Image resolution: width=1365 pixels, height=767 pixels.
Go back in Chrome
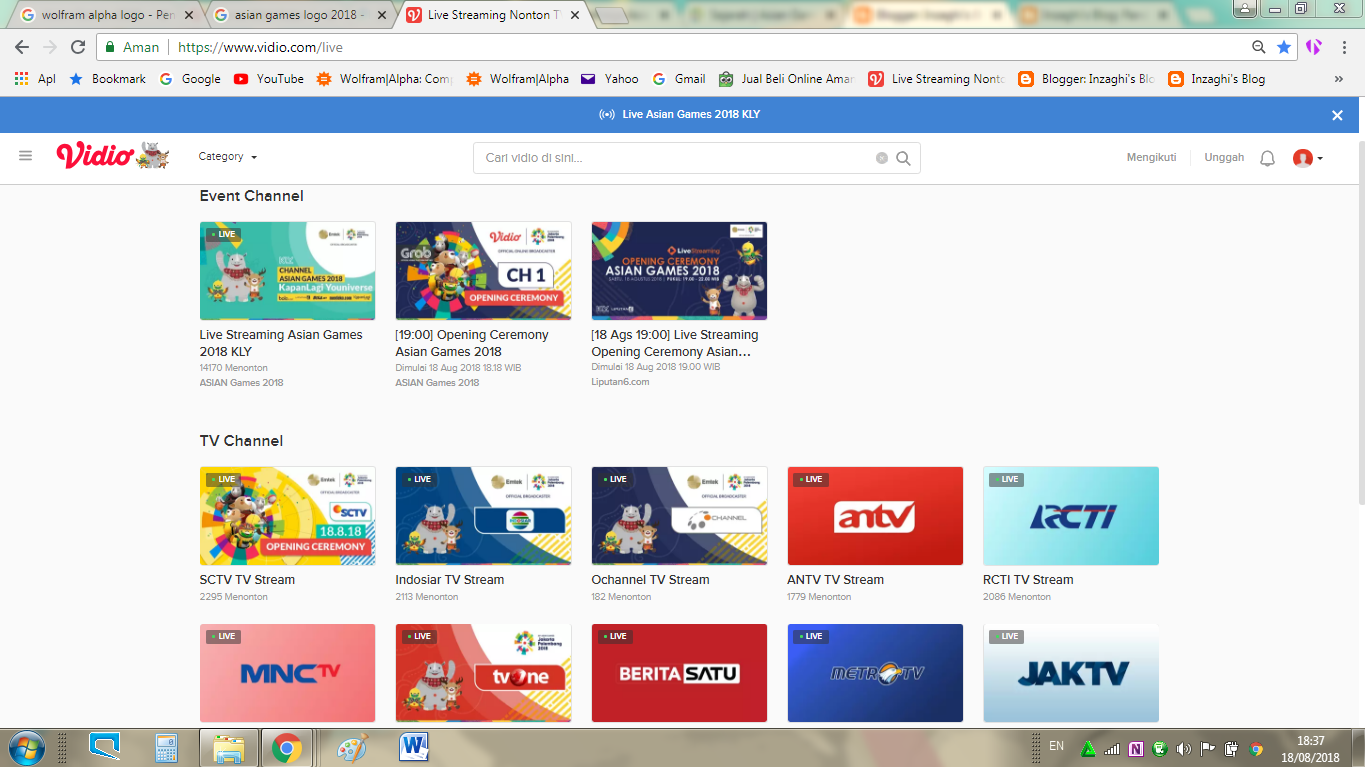21,47
